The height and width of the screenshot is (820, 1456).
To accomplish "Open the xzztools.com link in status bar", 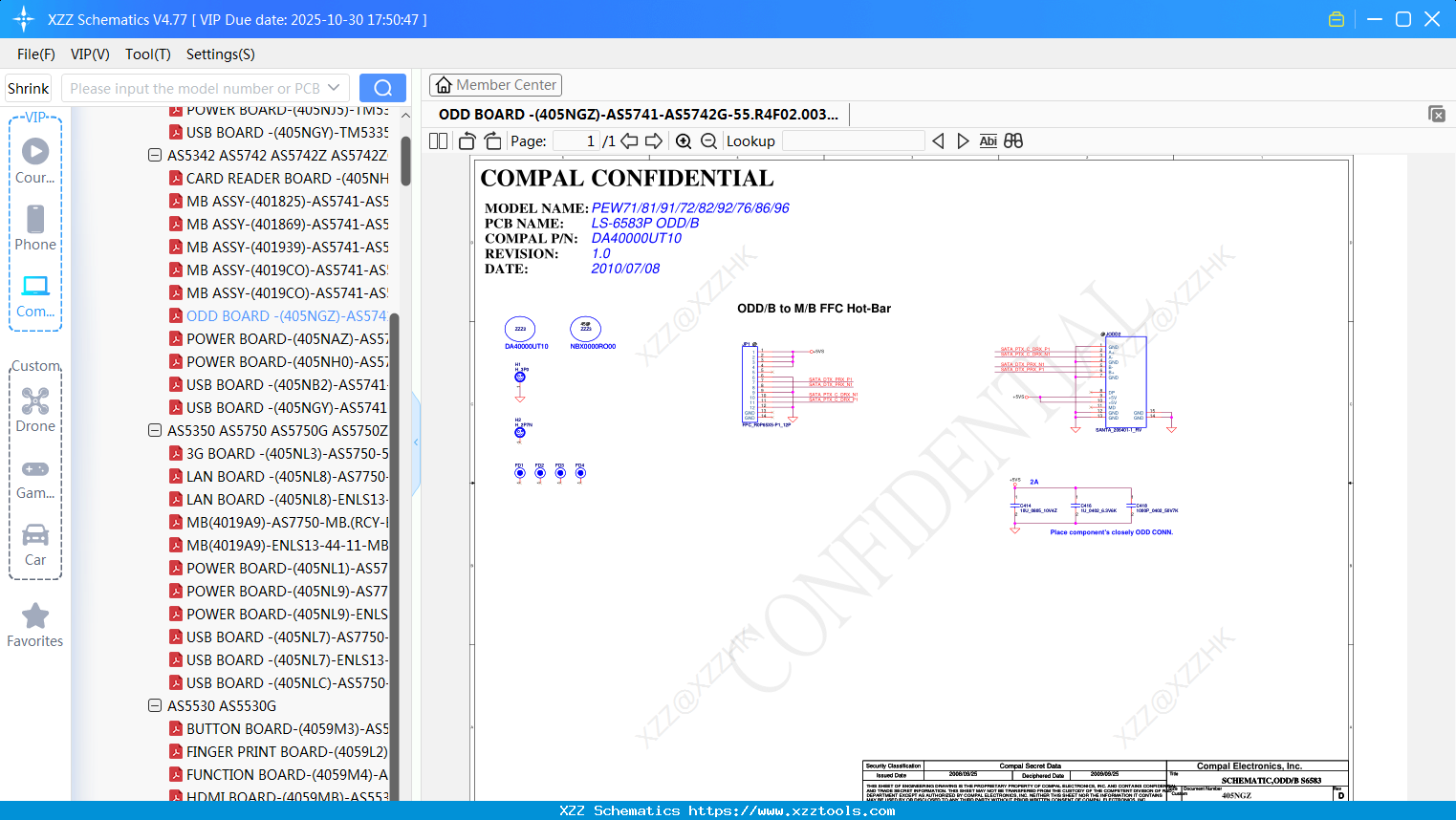I will click(x=792, y=810).
